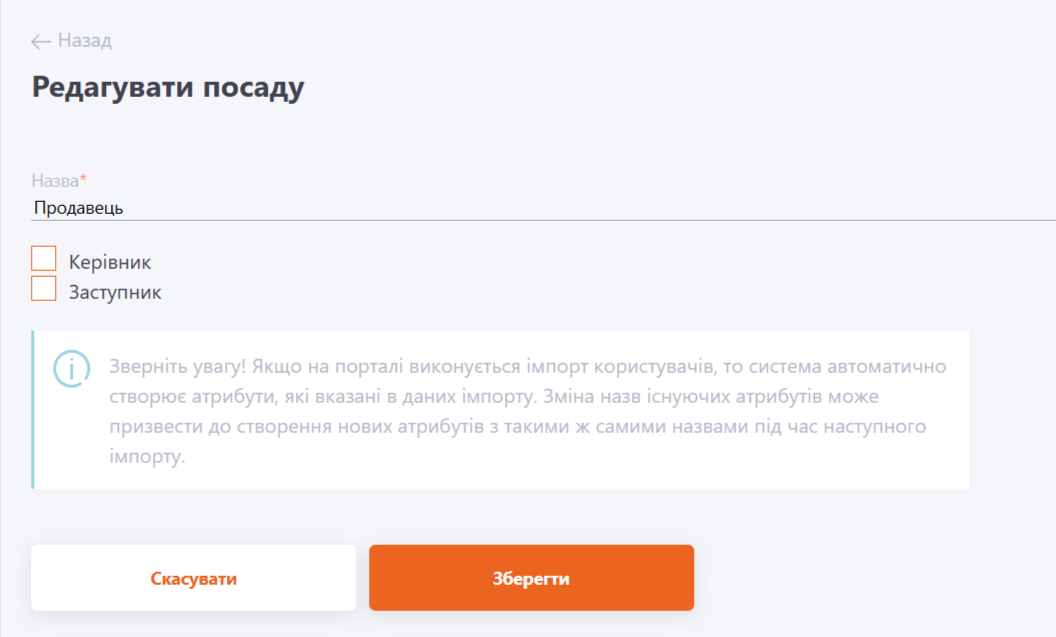Click empty space right of notice panel
This screenshot has width=1056, height=637.
click(1012, 410)
